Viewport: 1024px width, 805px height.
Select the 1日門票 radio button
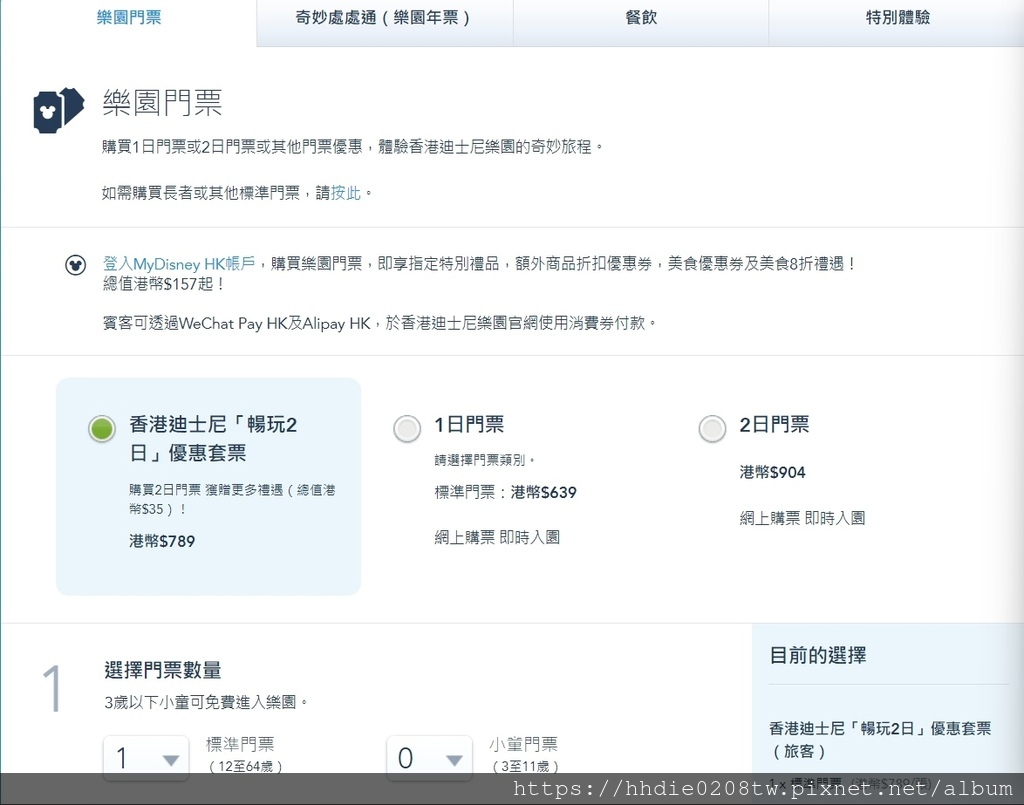(407, 428)
